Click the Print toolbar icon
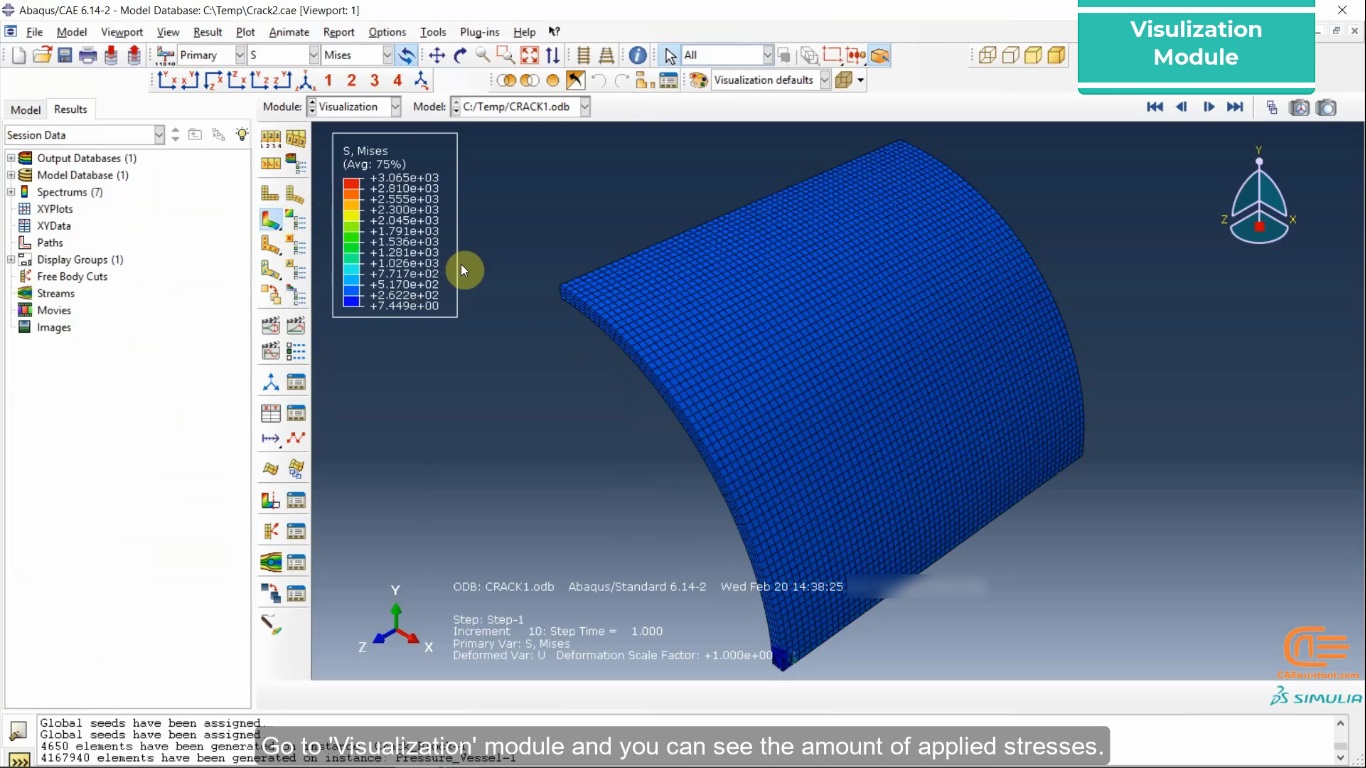1366x768 pixels. (88, 55)
